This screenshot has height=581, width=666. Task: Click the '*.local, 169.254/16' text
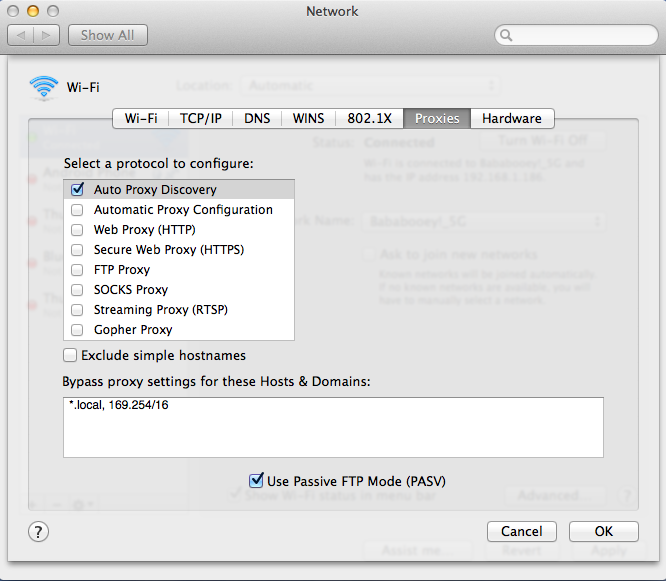[x=119, y=405]
